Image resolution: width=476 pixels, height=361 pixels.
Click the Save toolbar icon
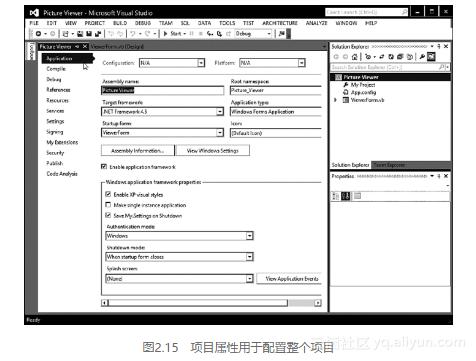click(x=89, y=34)
